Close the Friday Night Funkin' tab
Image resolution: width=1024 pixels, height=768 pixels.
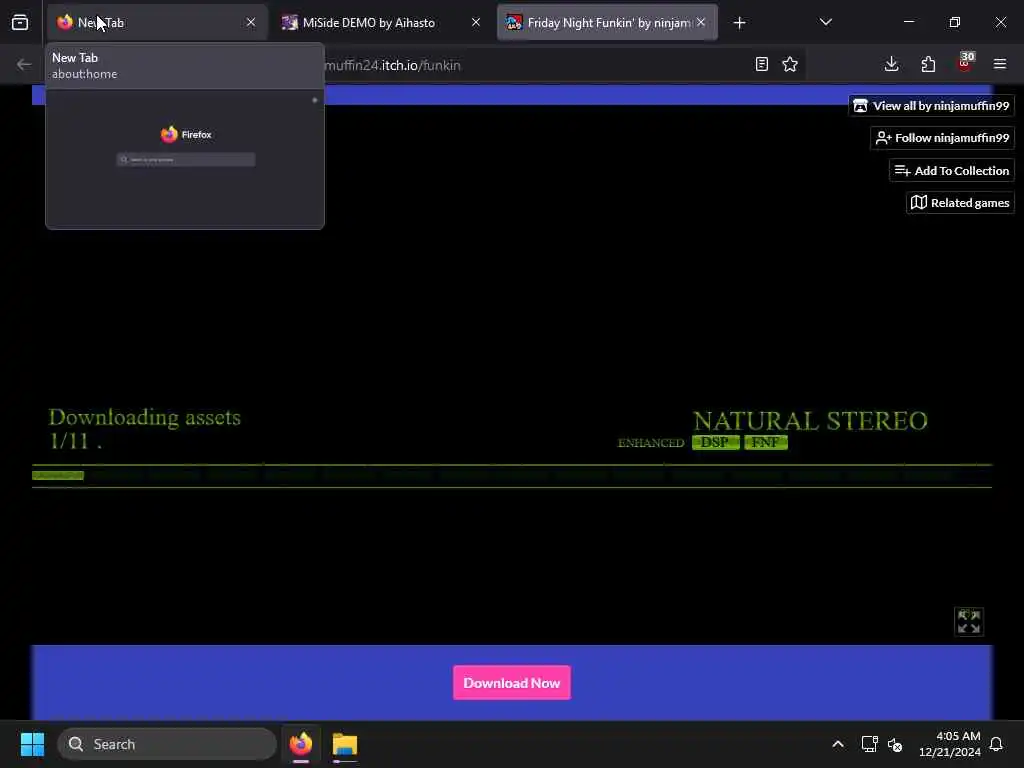tap(701, 22)
